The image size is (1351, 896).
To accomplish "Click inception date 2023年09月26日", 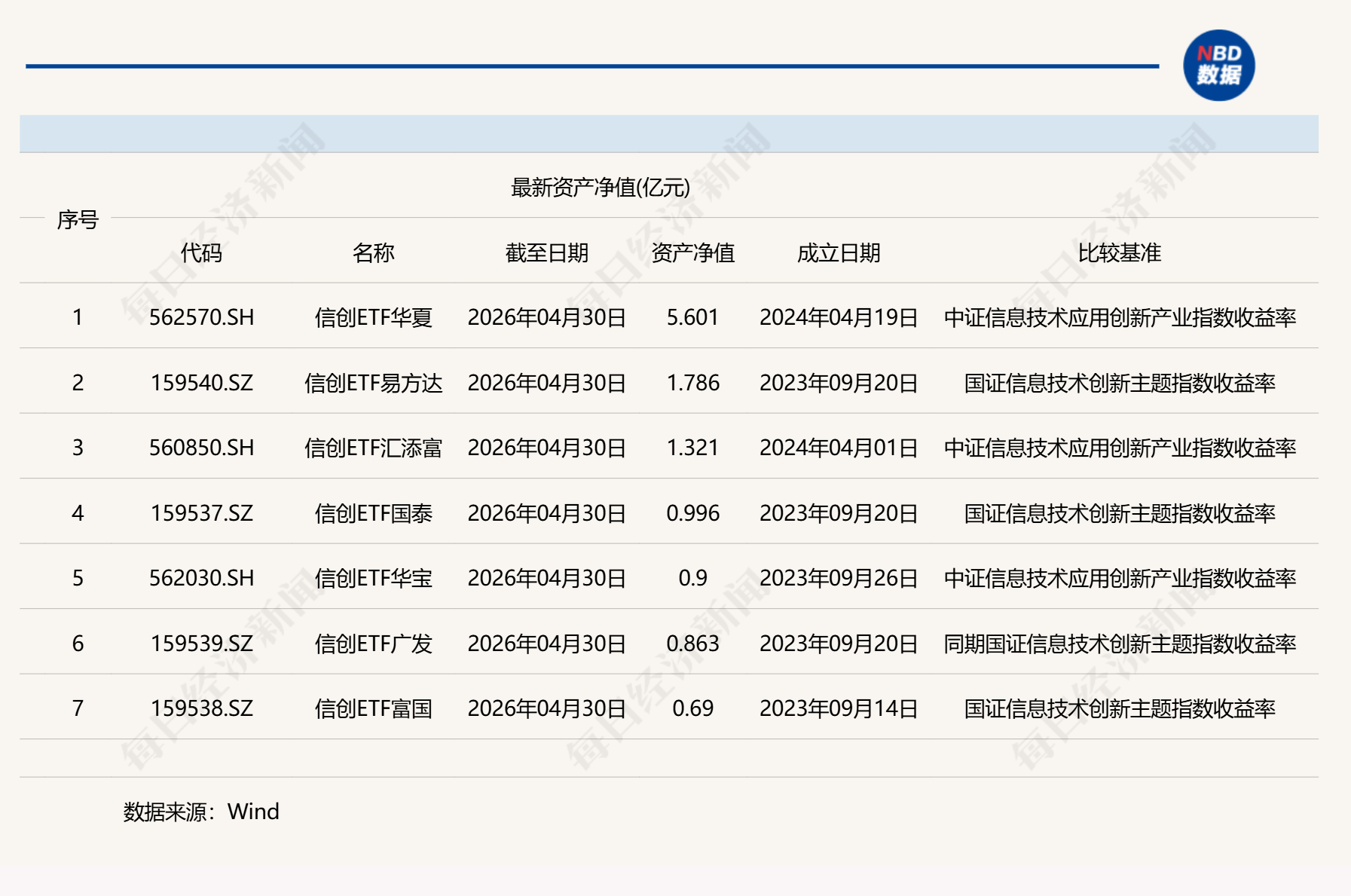I will pyautogui.click(x=839, y=578).
